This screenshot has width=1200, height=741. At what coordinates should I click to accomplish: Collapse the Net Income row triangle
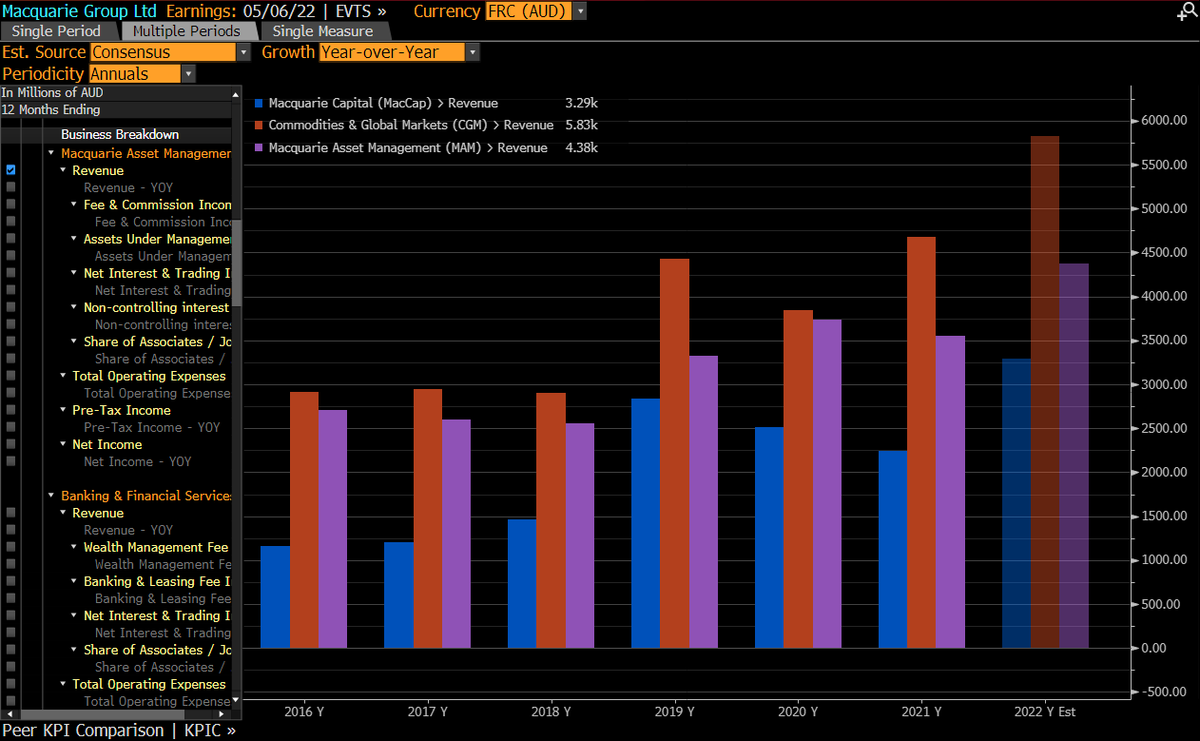point(63,445)
